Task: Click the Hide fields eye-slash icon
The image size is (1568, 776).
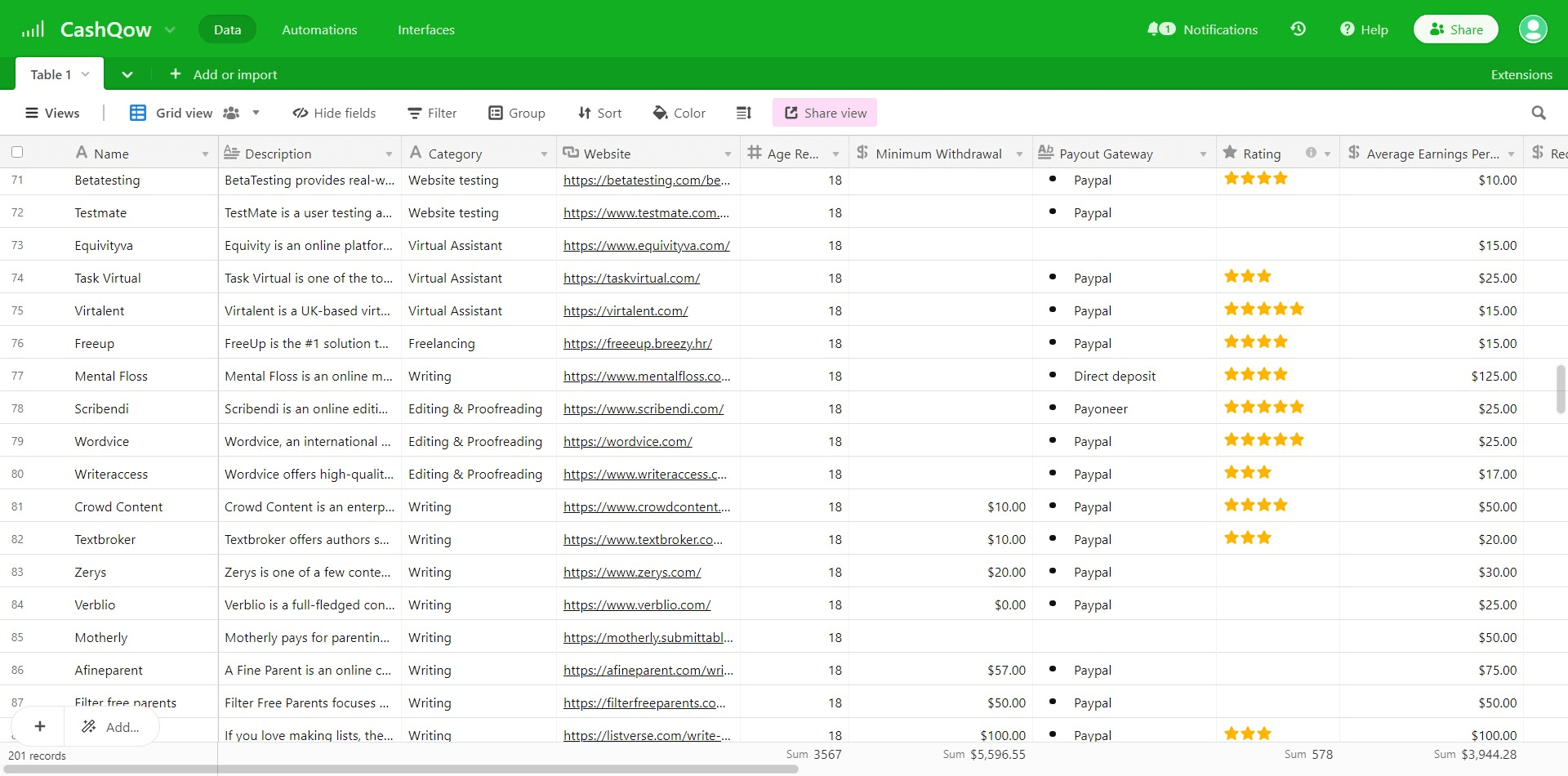Action: pos(301,113)
